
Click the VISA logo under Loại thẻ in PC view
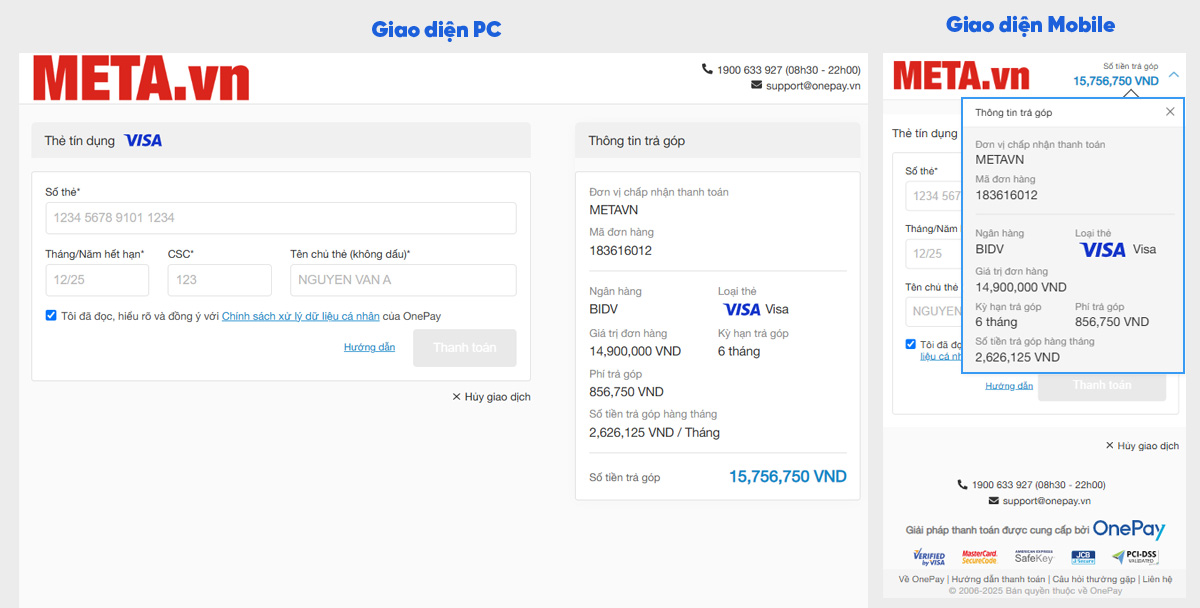pos(741,309)
